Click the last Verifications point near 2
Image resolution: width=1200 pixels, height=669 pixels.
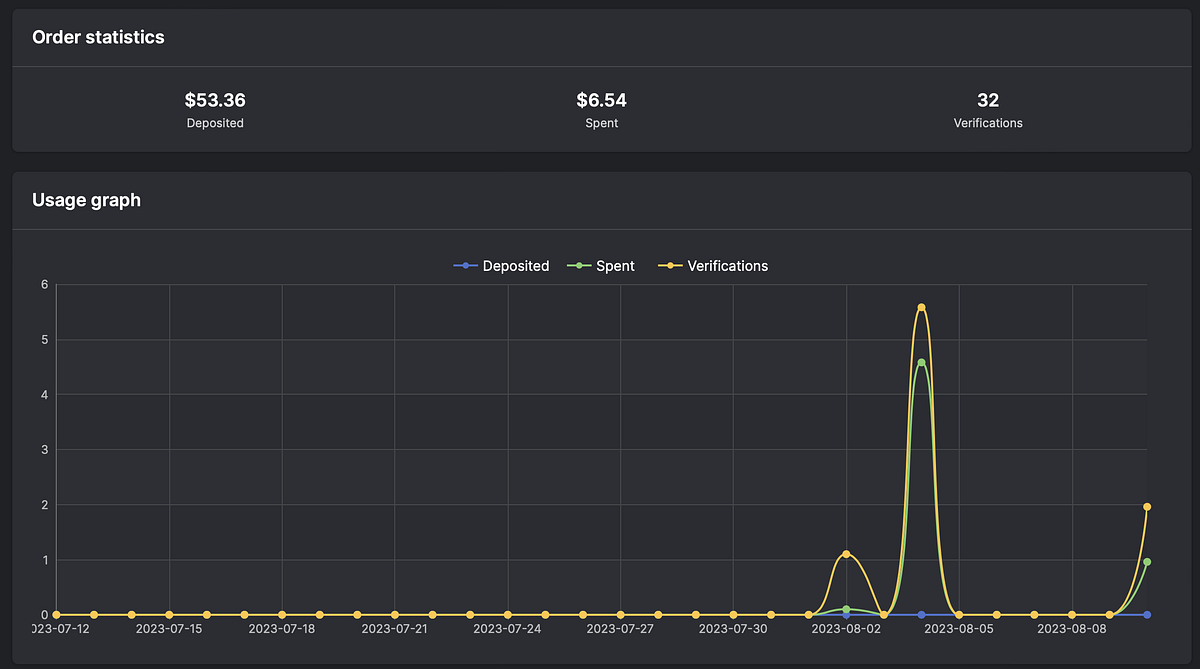[1147, 507]
